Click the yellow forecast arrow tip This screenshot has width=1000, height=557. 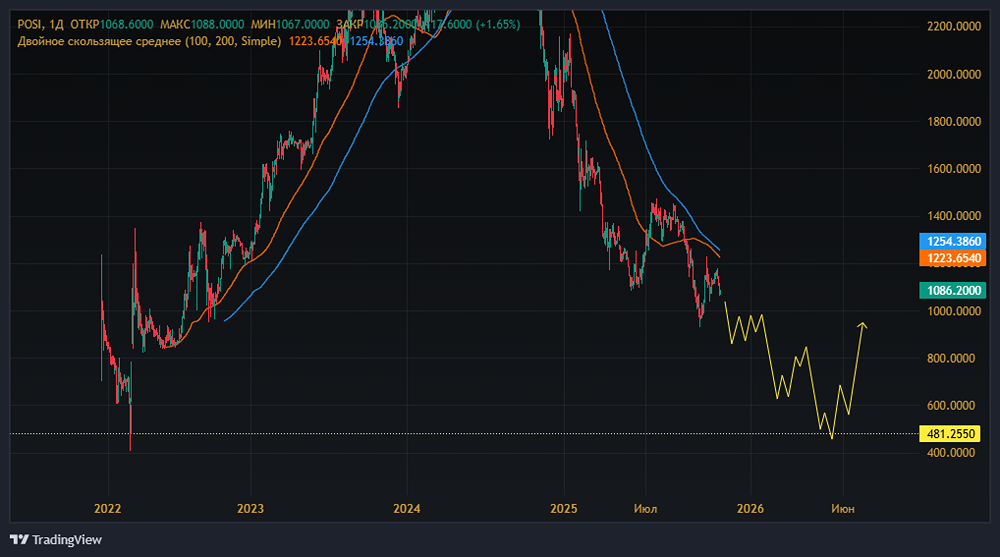pyautogui.click(x=862, y=325)
